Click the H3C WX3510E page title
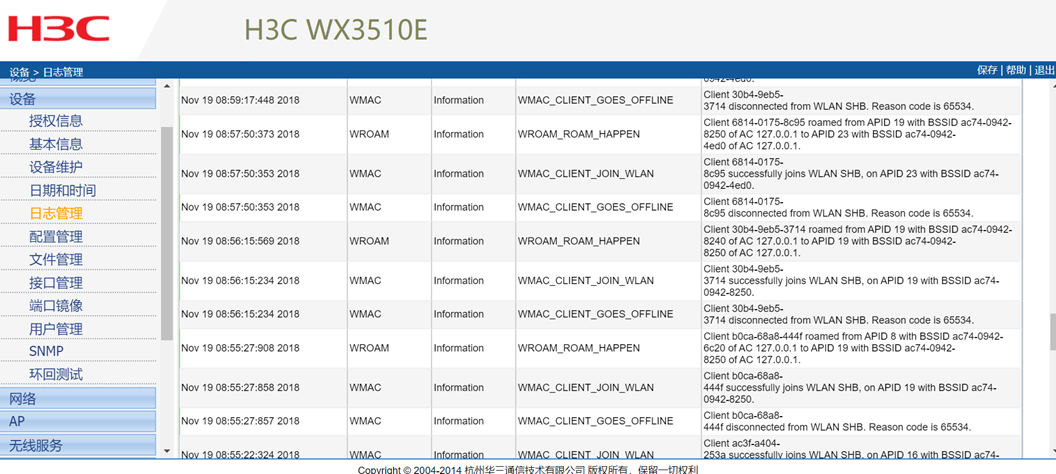 (335, 30)
